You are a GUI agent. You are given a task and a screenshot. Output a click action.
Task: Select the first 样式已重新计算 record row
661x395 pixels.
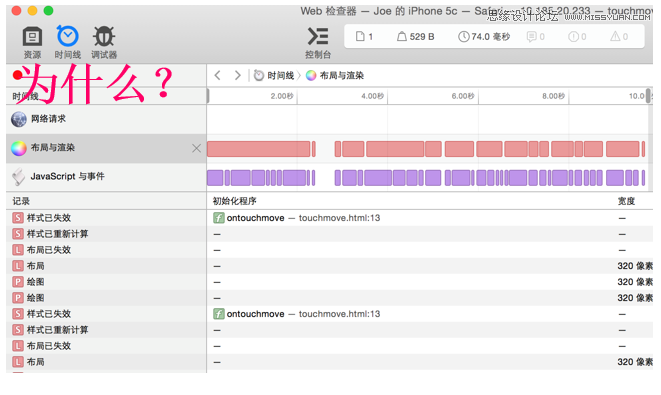(329, 234)
